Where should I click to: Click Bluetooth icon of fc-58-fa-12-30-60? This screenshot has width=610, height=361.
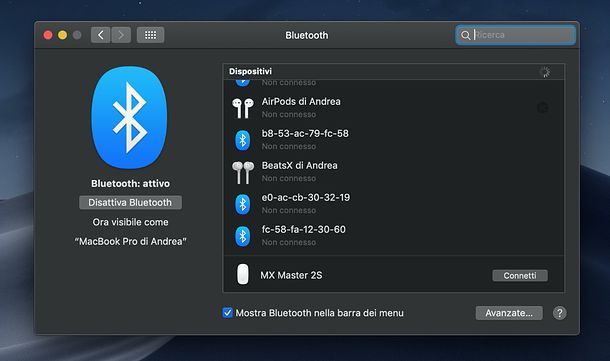(x=243, y=236)
